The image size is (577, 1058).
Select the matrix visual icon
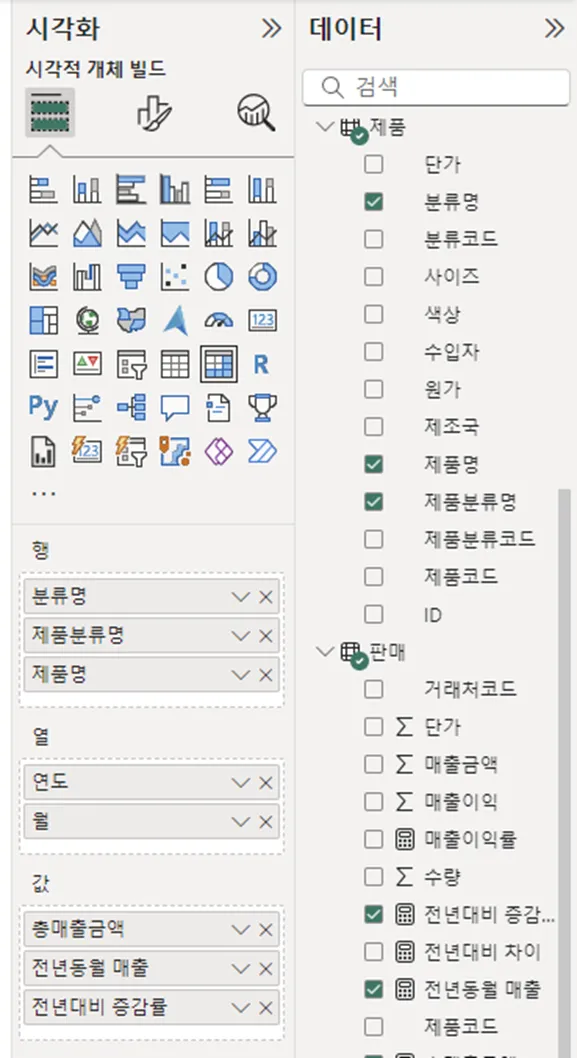pyautogui.click(x=219, y=364)
